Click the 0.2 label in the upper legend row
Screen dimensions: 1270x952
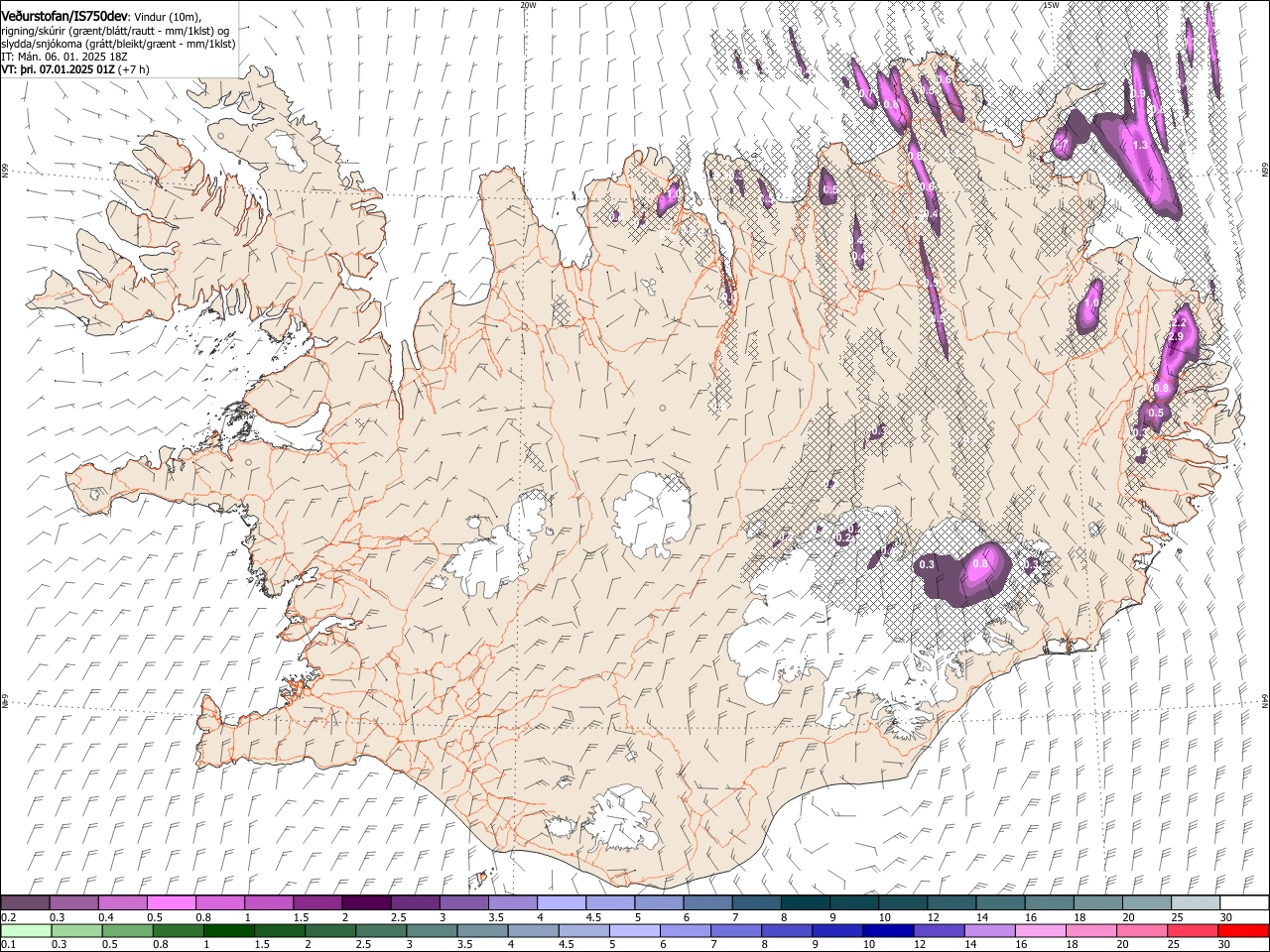(8, 917)
